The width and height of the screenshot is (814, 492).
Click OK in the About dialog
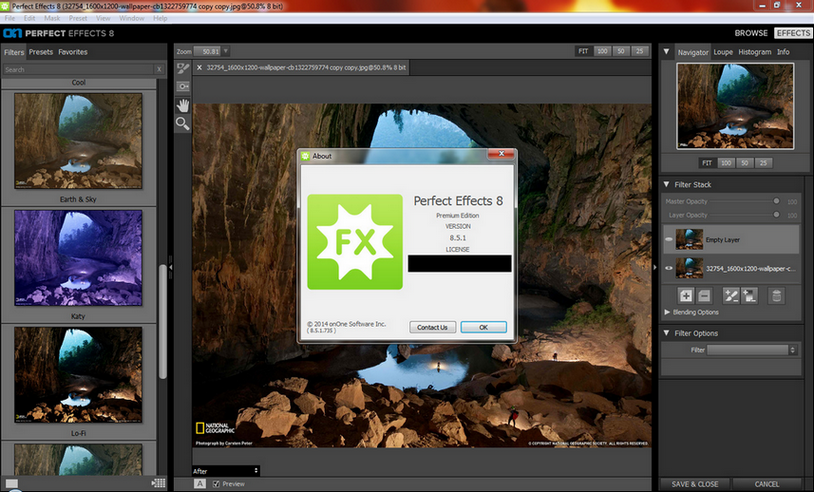click(x=483, y=327)
